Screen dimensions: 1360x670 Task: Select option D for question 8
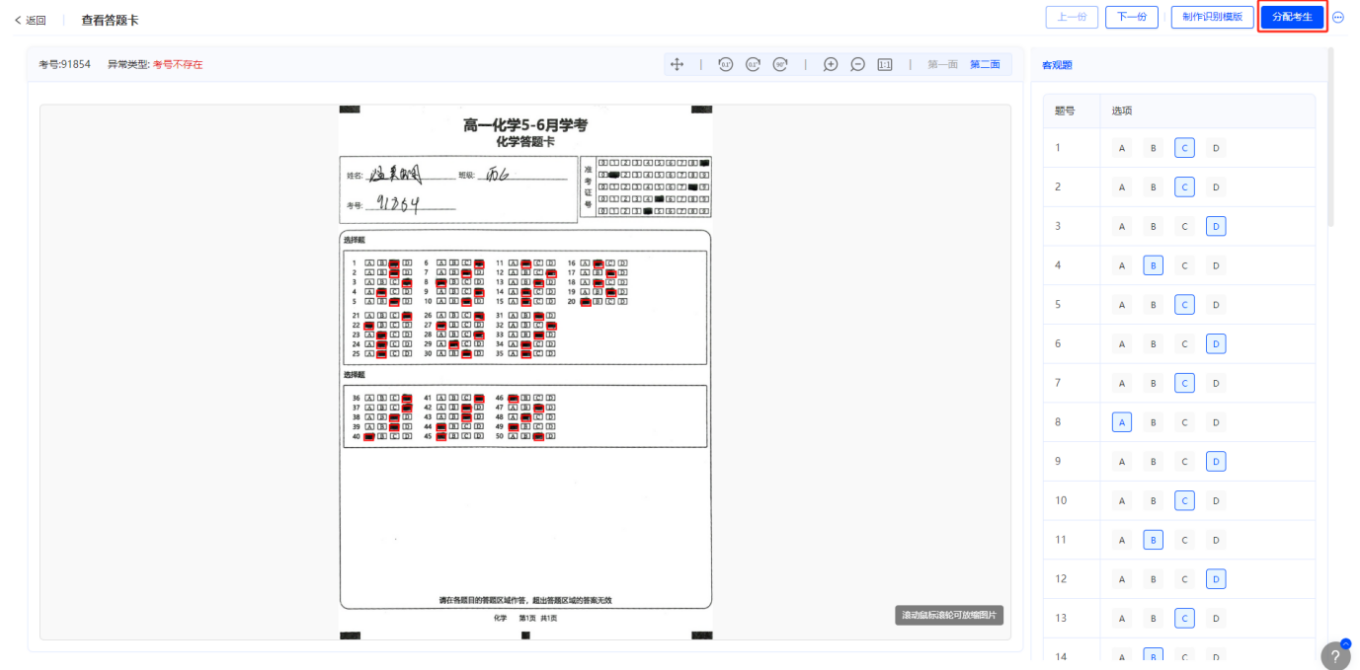[1216, 422]
